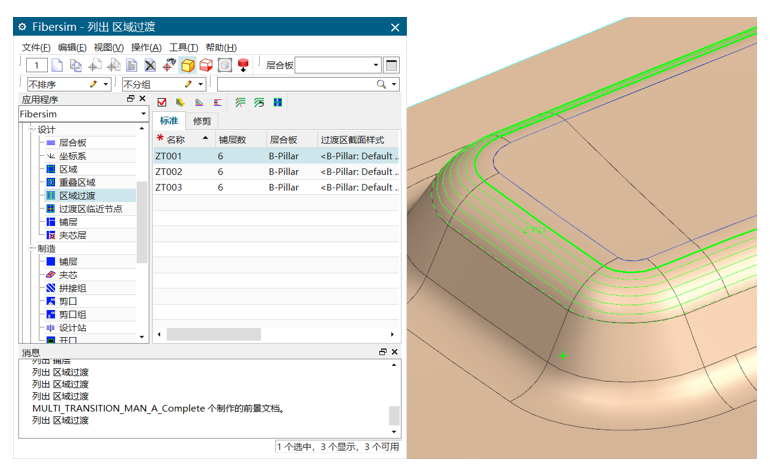
Task: Undock the 应用程序 panel with float button
Action: pyautogui.click(x=130, y=99)
